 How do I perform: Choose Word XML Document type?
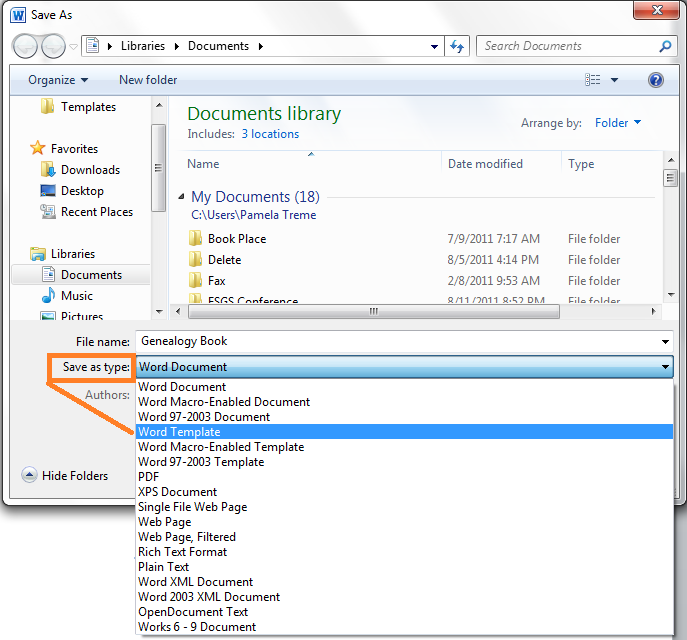404,582
